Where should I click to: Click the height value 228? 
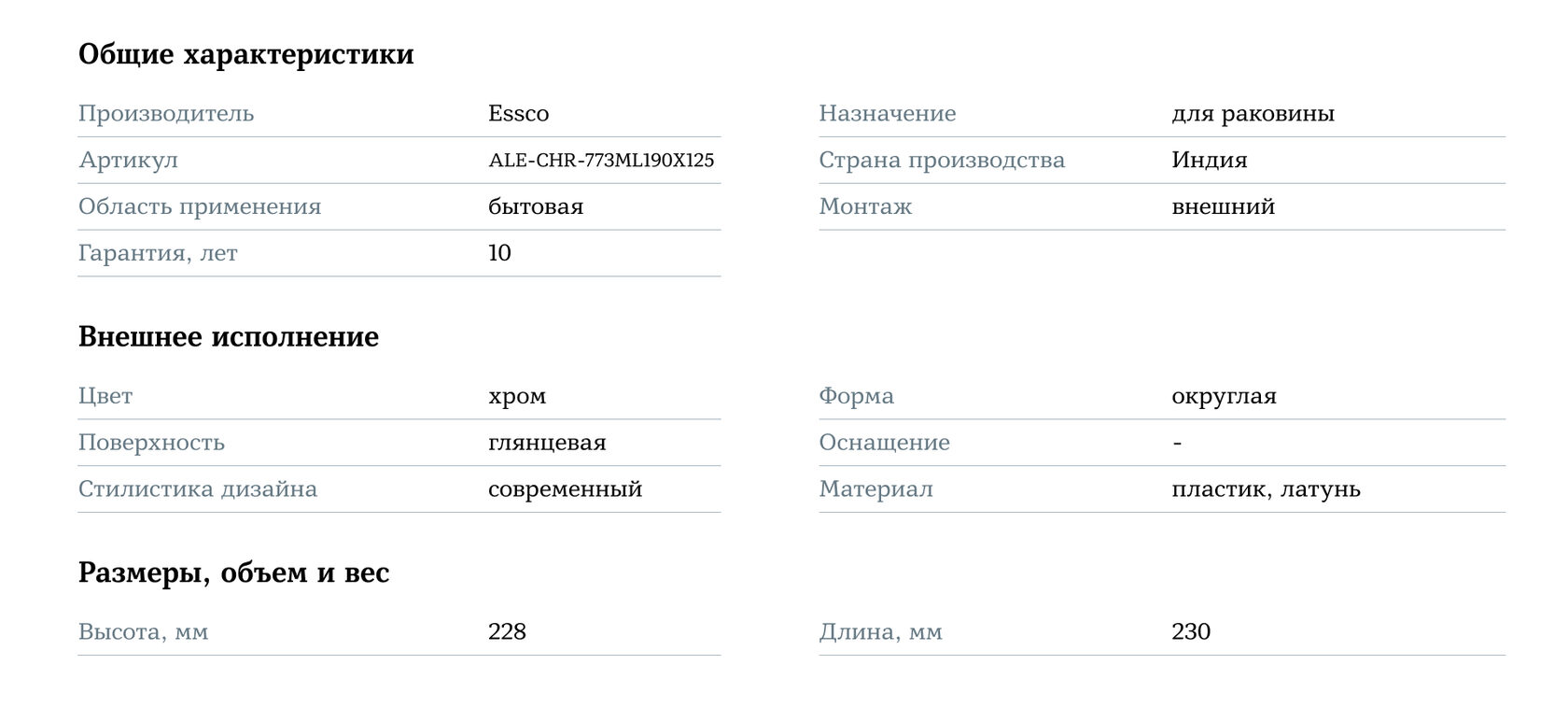point(507,632)
